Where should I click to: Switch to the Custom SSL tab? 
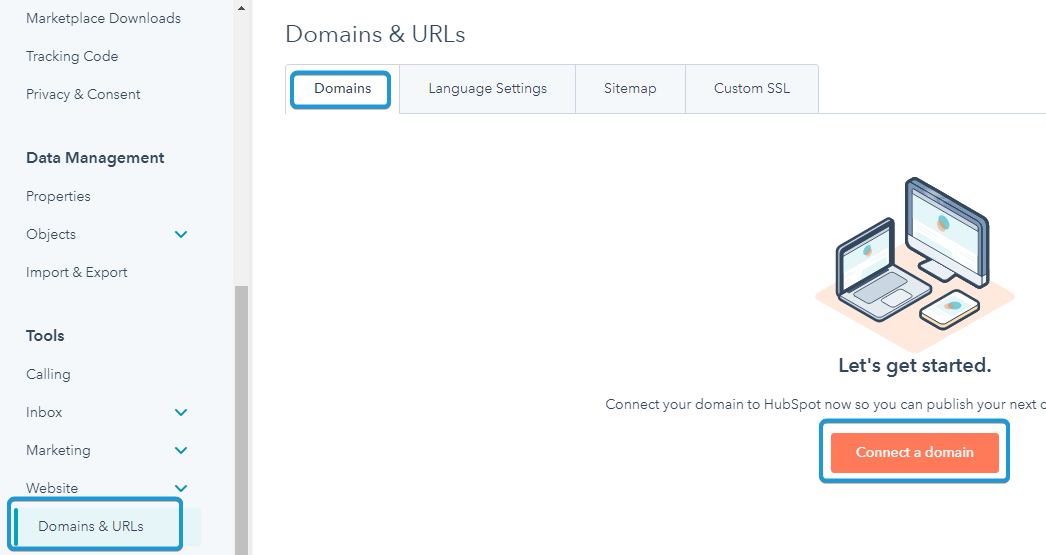pyautogui.click(x=752, y=89)
